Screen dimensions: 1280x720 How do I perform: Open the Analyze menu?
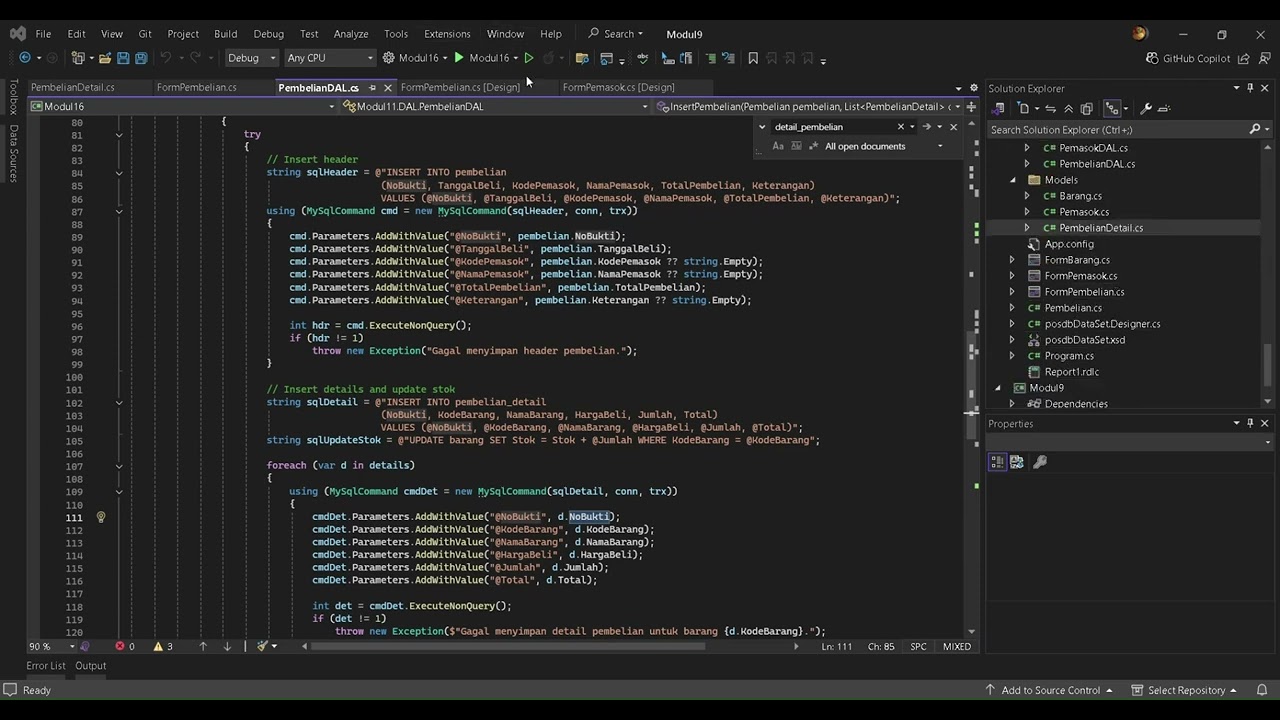351,33
